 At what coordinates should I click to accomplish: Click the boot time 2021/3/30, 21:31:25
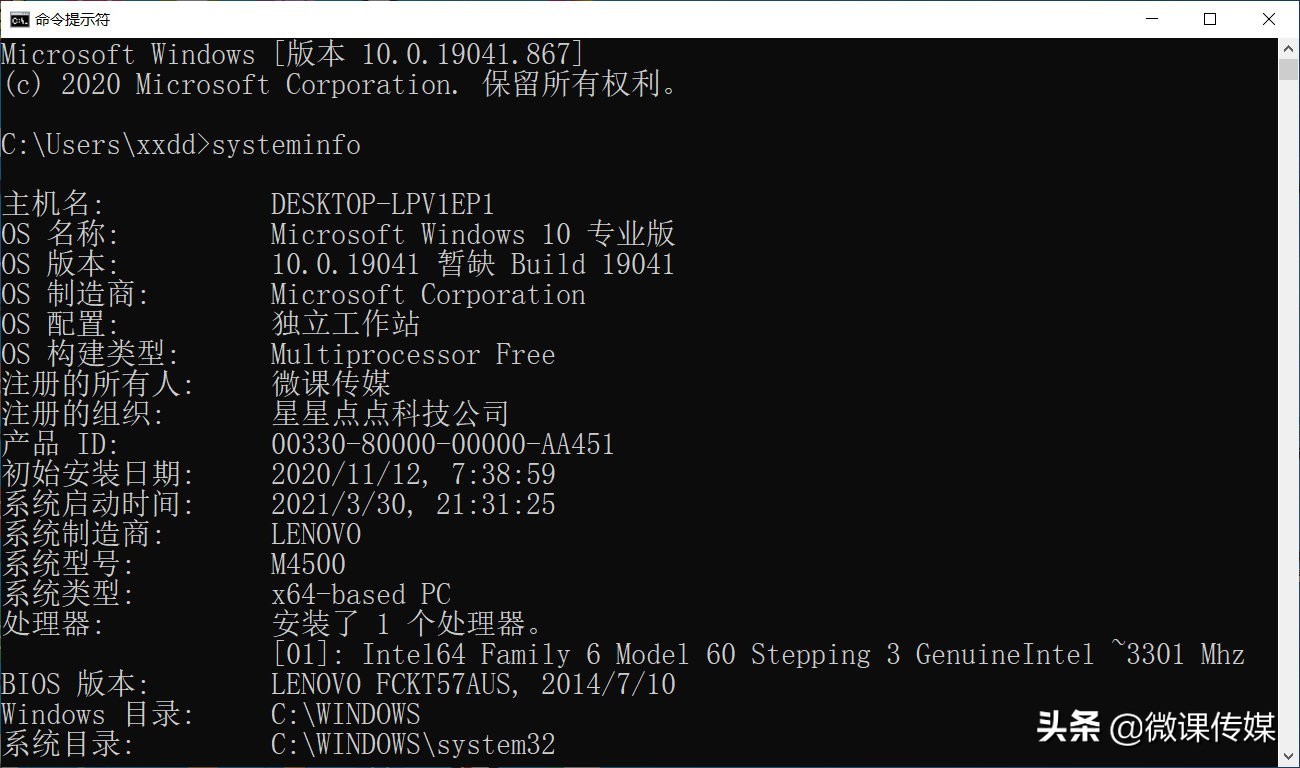pos(413,504)
